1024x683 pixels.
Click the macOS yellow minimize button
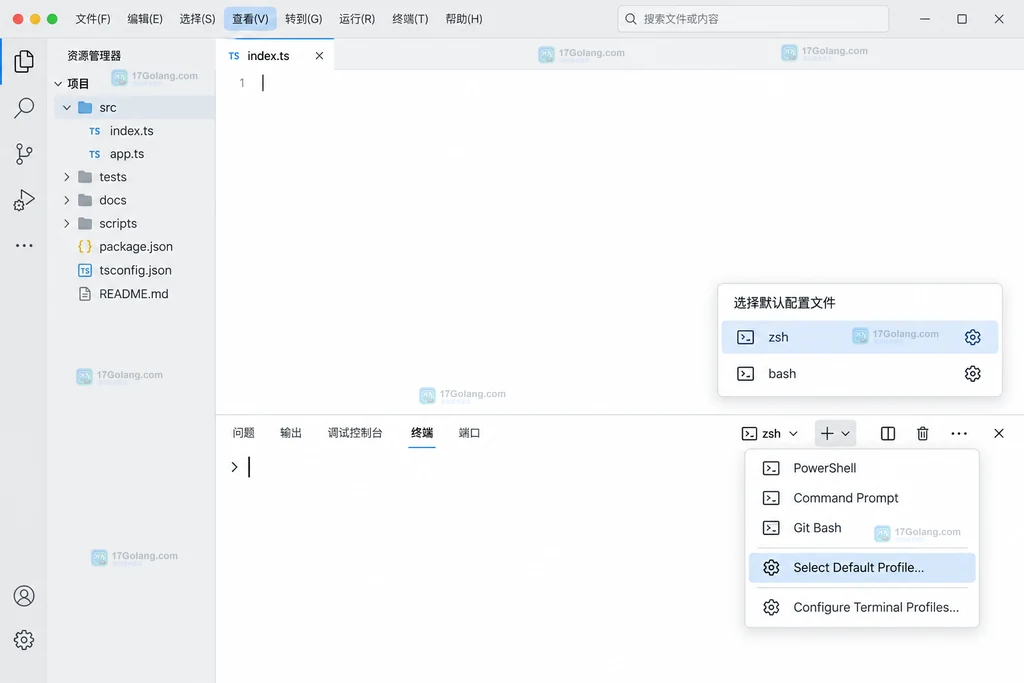click(35, 19)
